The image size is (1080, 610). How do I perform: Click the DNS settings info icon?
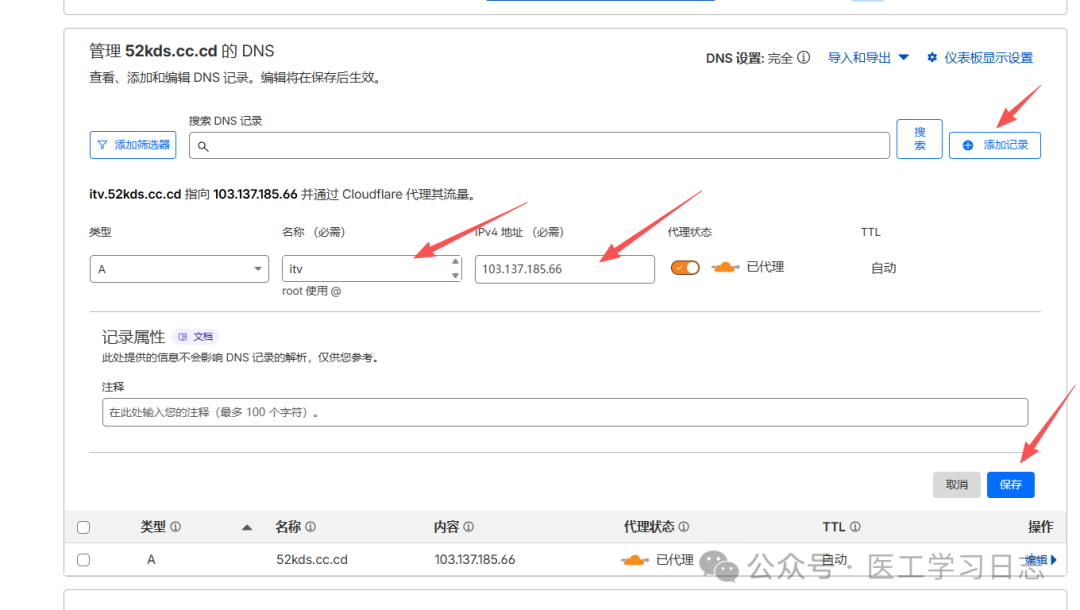[x=803, y=58]
